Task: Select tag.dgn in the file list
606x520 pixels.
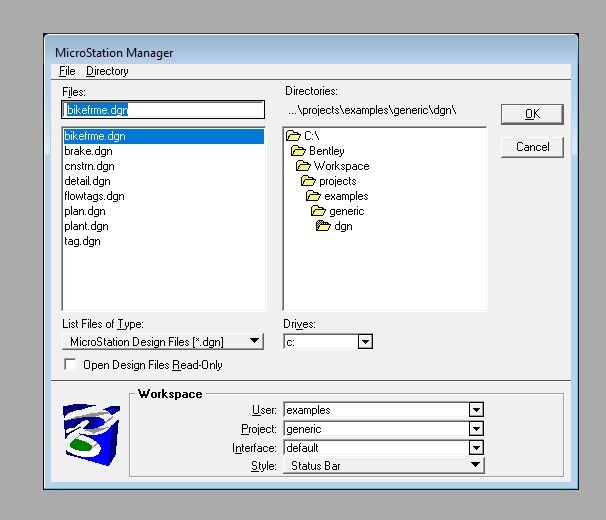Action: coord(163,241)
